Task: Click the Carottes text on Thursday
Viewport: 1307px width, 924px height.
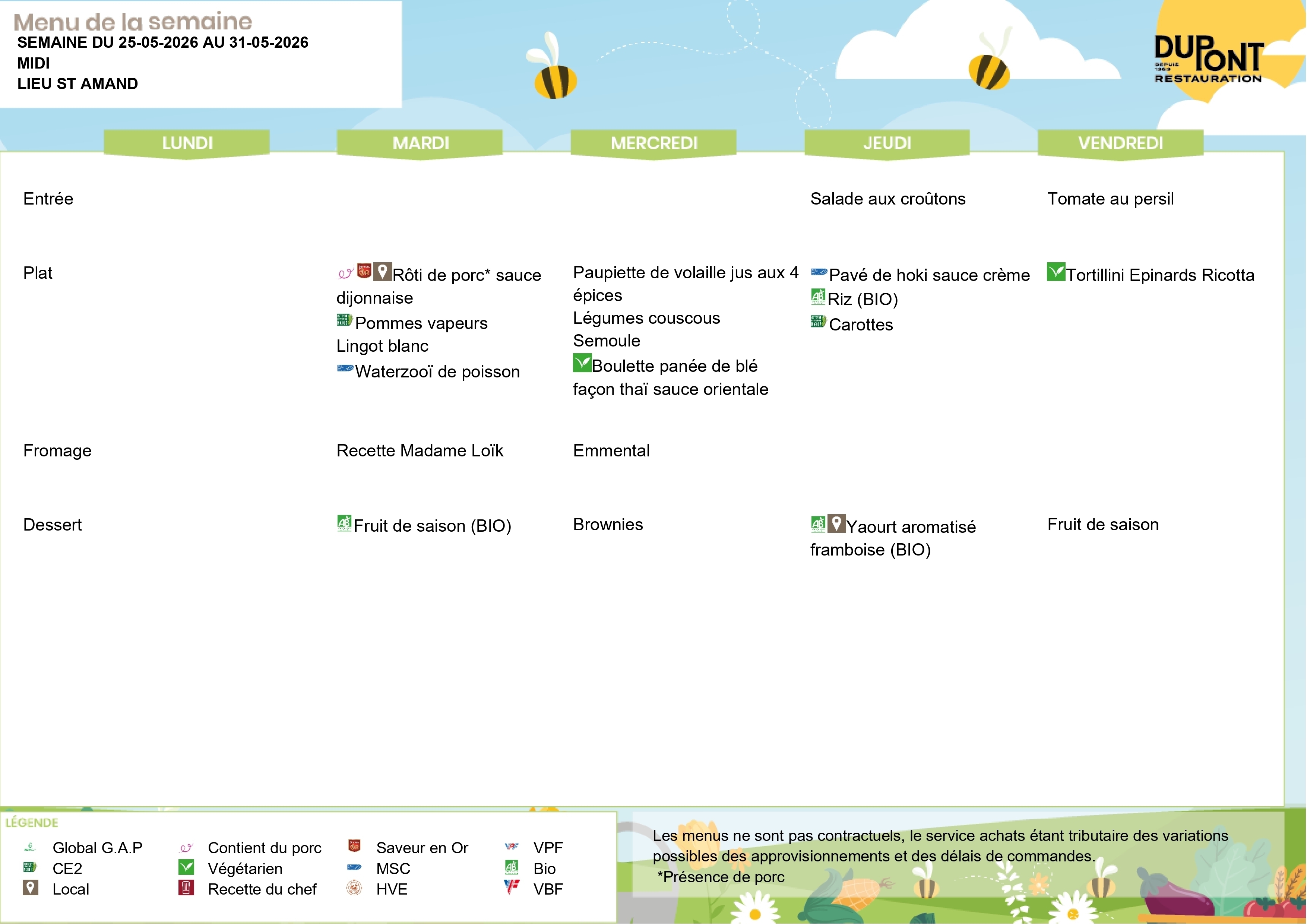Action: pyautogui.click(x=861, y=325)
